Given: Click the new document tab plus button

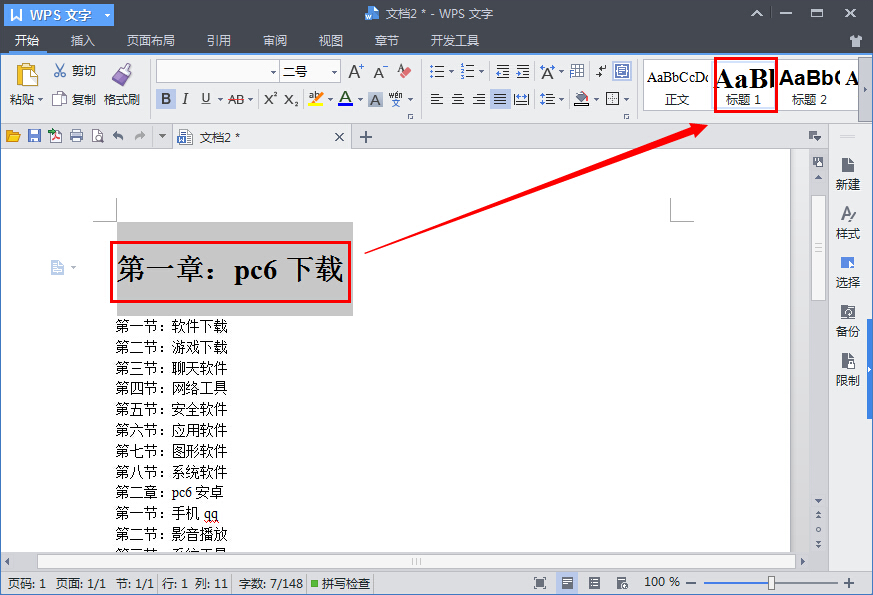Looking at the screenshot, I should coord(366,137).
